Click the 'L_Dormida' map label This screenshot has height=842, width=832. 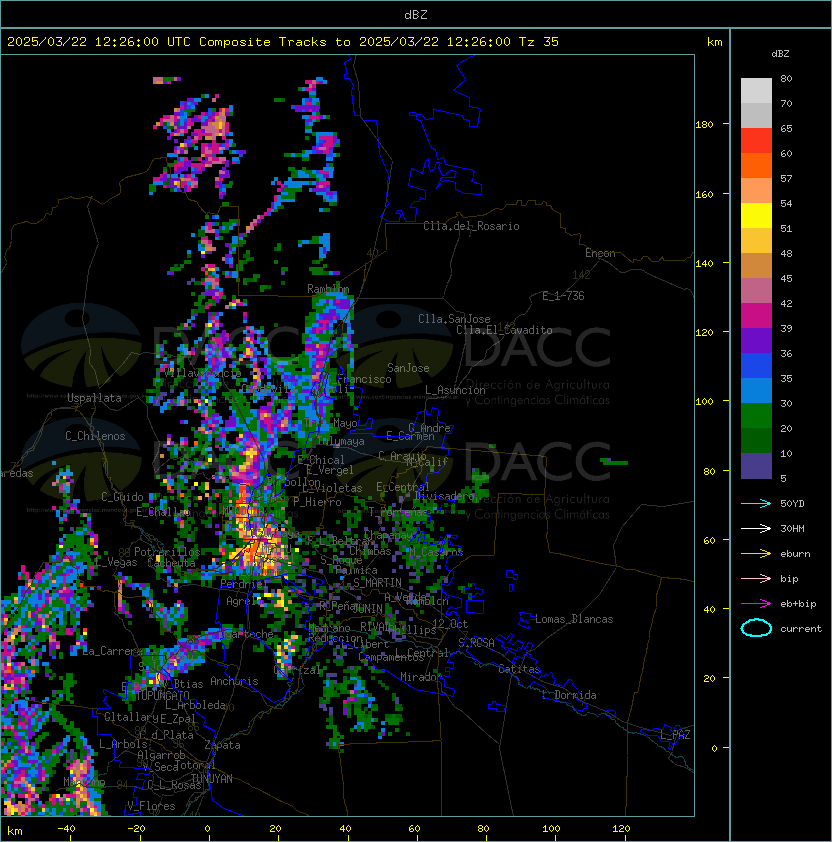point(569,695)
